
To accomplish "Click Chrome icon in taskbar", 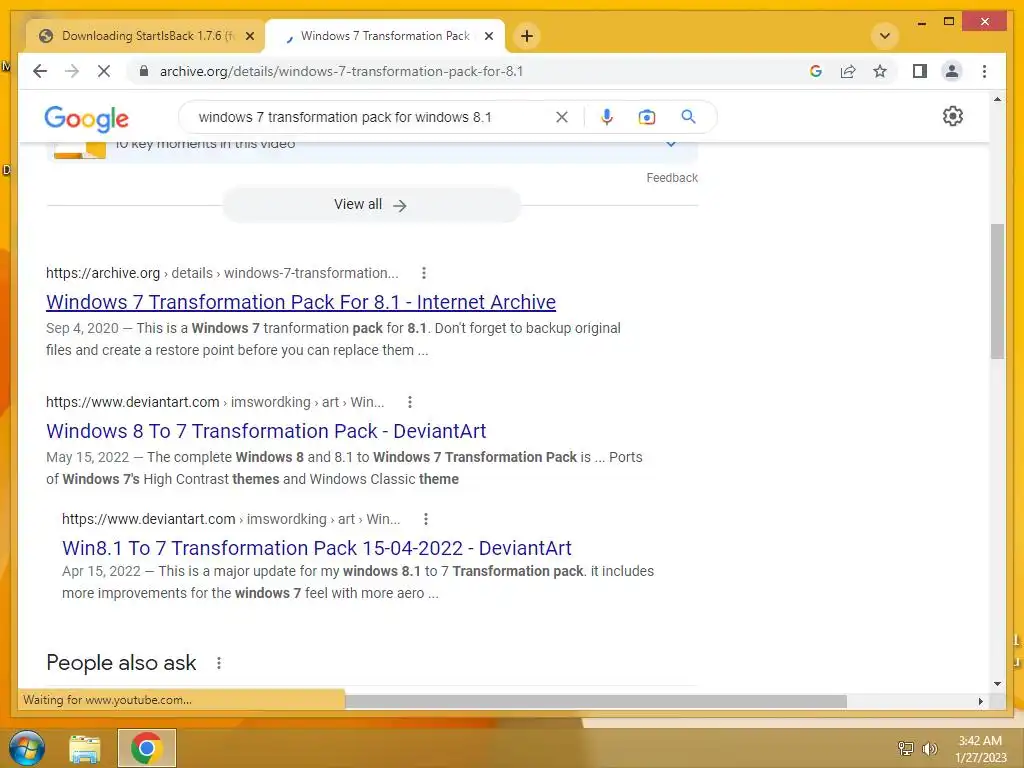I will point(146,748).
